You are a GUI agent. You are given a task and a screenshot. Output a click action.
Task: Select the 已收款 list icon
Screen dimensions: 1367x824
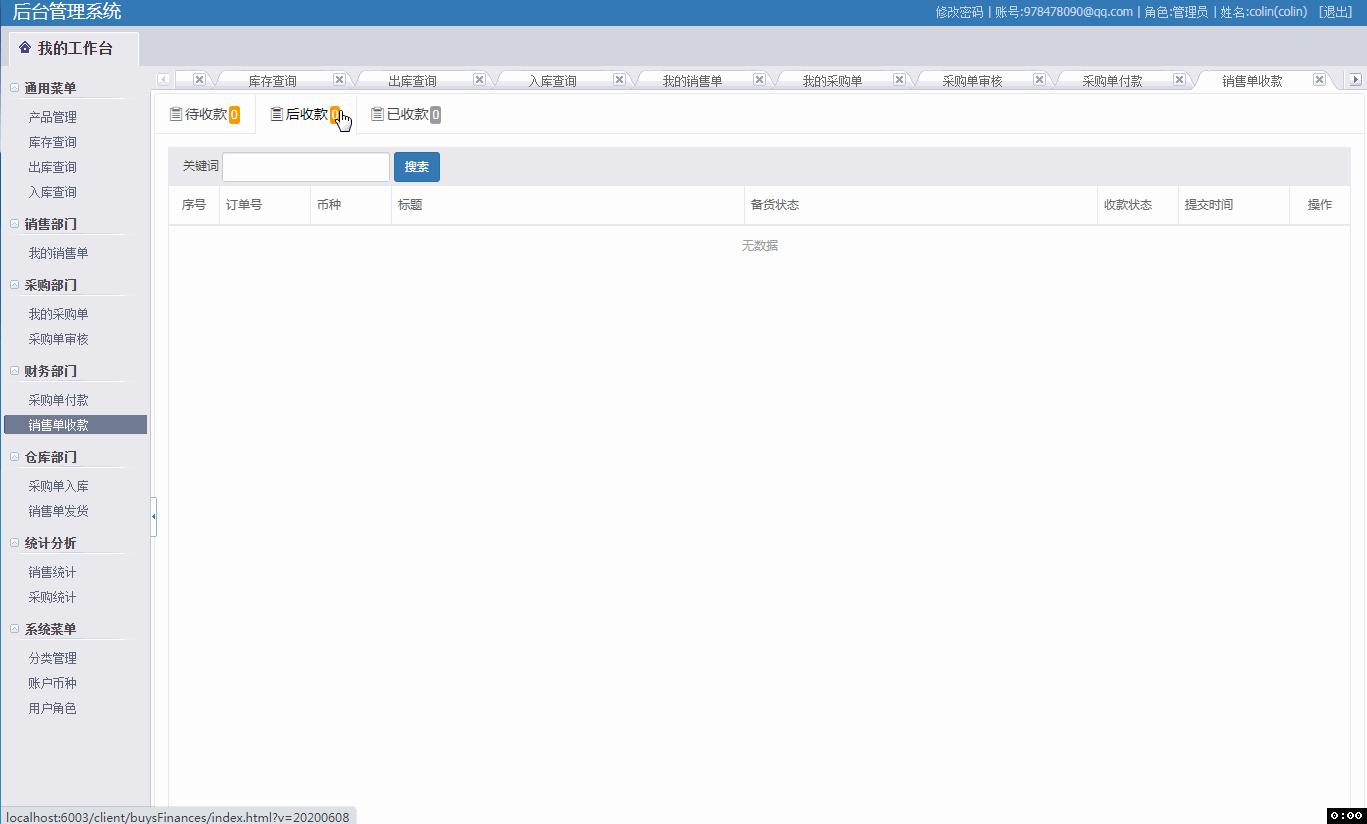pyautogui.click(x=377, y=113)
